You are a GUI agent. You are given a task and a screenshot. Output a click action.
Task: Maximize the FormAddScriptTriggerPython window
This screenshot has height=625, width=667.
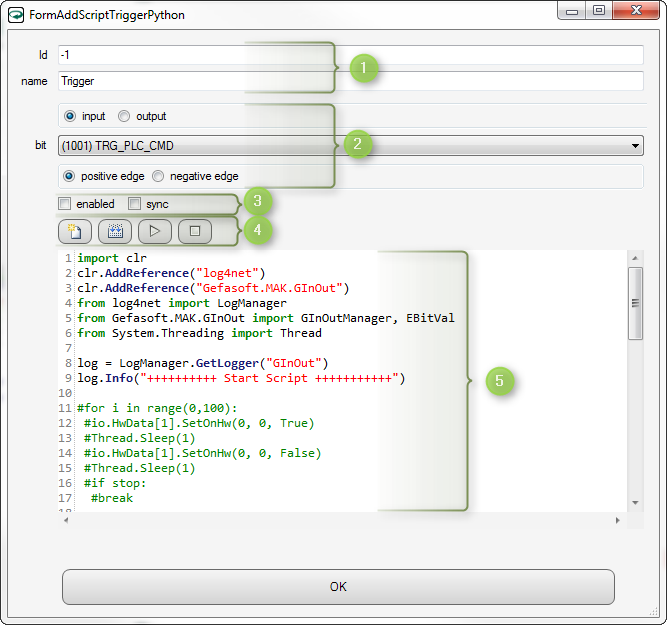(x=599, y=11)
